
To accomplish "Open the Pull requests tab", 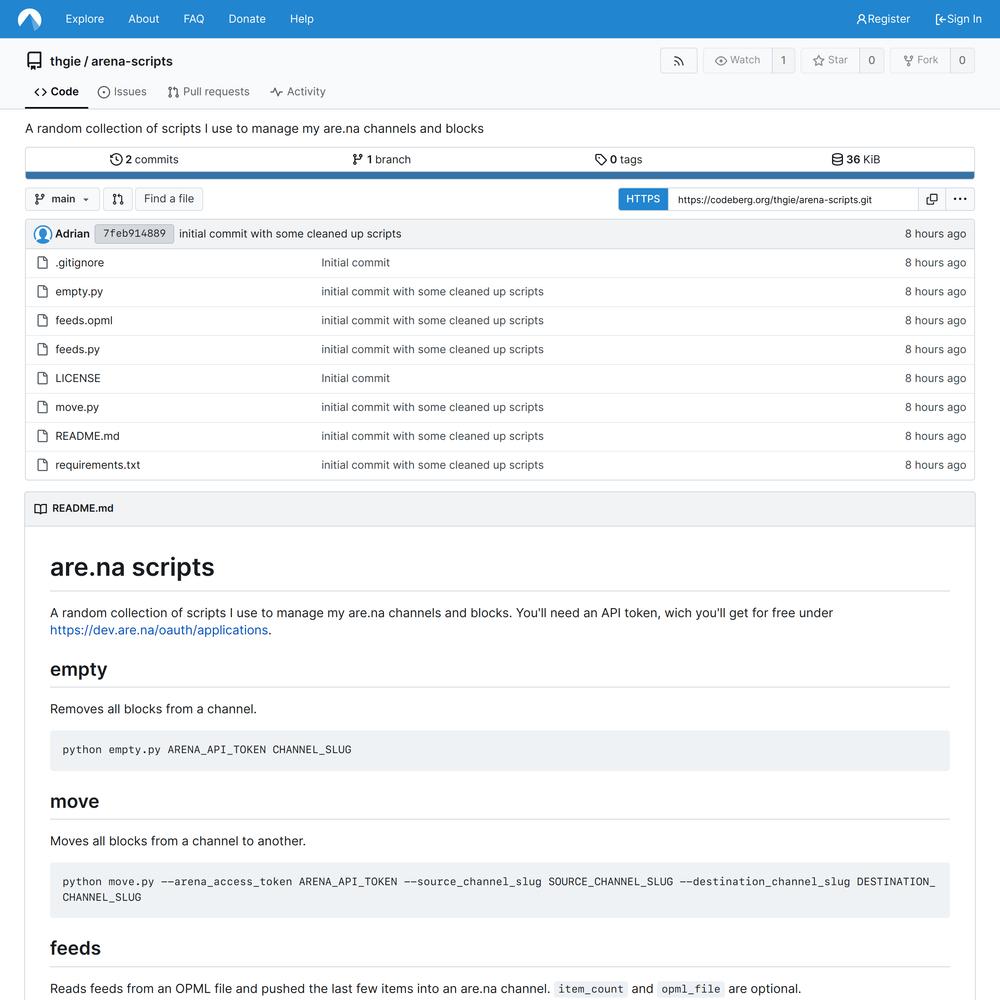I will (209, 92).
